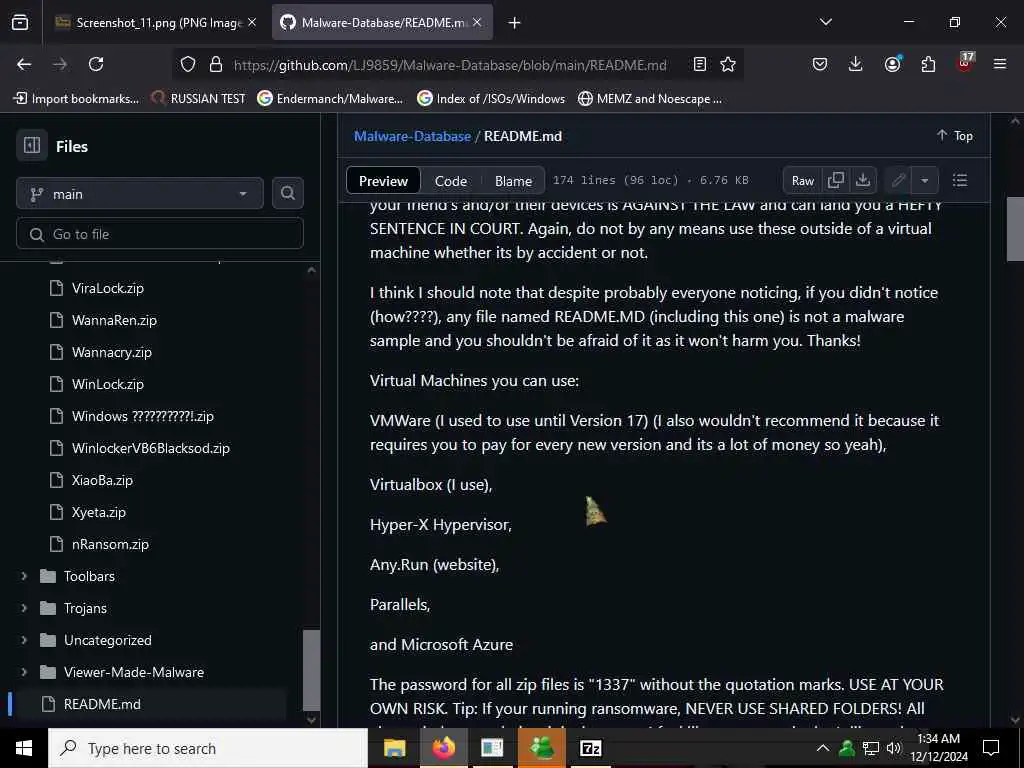Open the outline list icon
The width and height of the screenshot is (1024, 768).
point(960,180)
